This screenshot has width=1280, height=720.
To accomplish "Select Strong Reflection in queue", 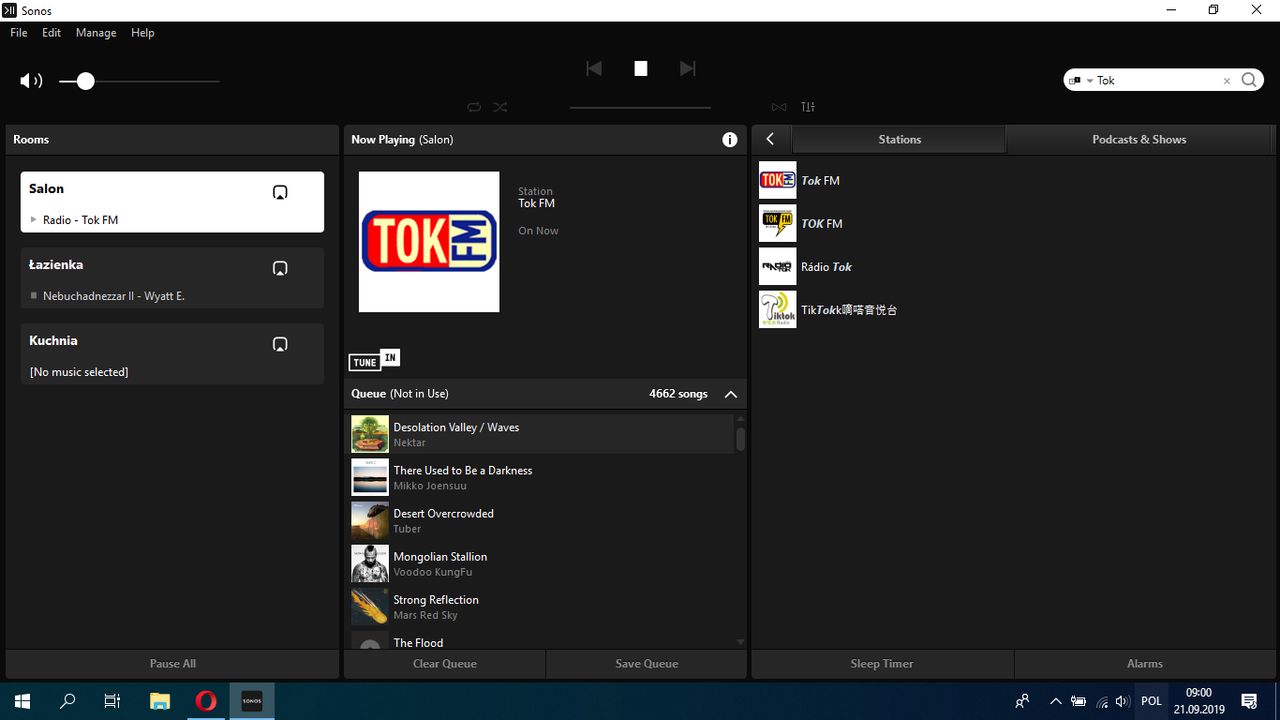I will [540, 606].
